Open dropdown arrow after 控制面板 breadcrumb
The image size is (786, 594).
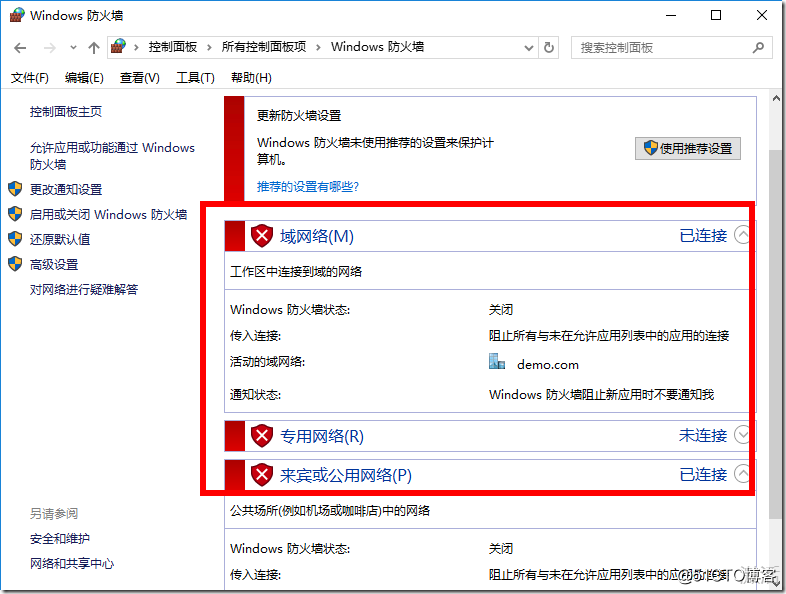(x=209, y=48)
